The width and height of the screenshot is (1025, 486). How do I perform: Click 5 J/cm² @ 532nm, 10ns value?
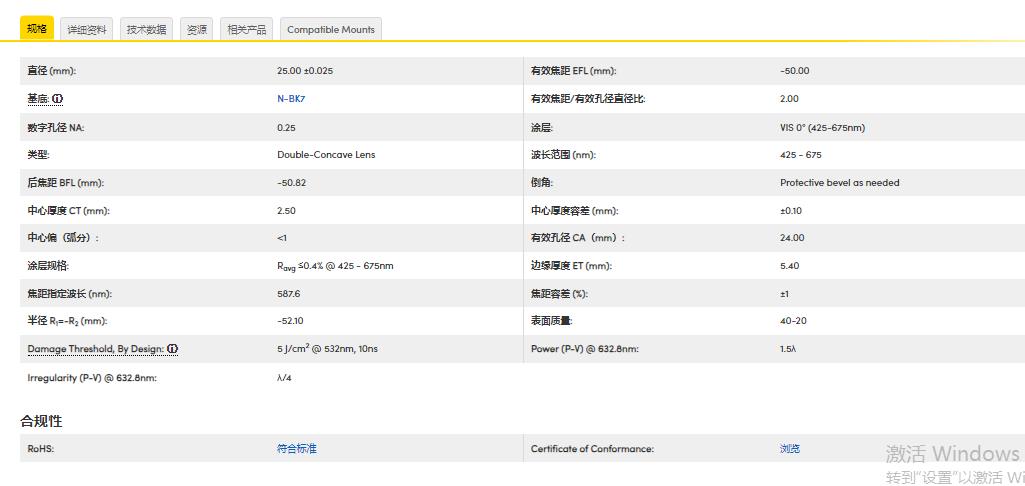click(328, 349)
